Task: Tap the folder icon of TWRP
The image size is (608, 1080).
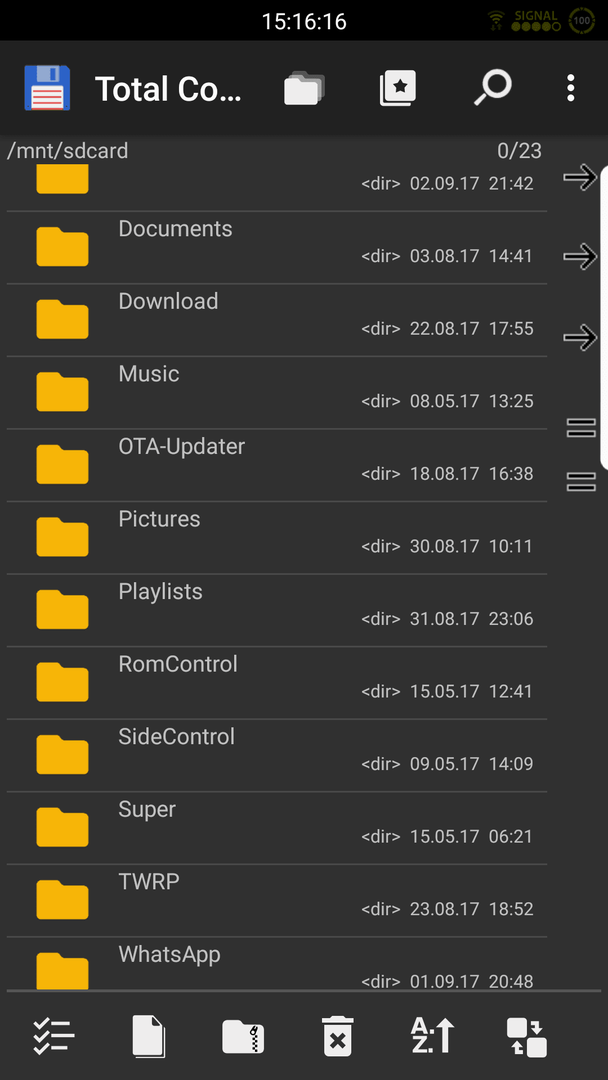Action: (62, 900)
